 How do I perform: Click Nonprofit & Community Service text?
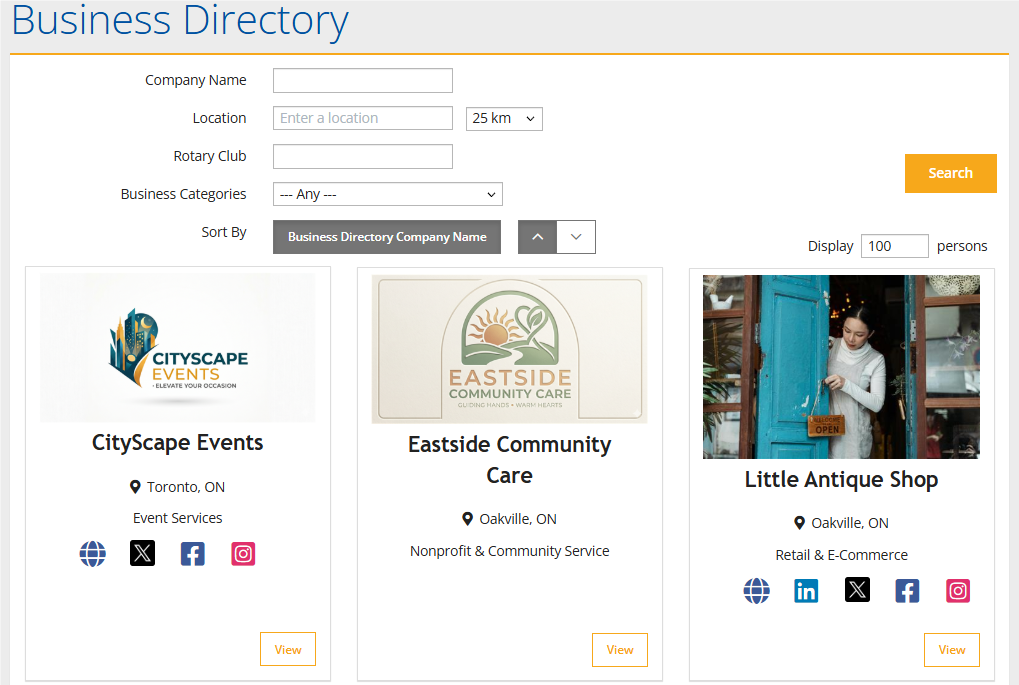(x=510, y=551)
